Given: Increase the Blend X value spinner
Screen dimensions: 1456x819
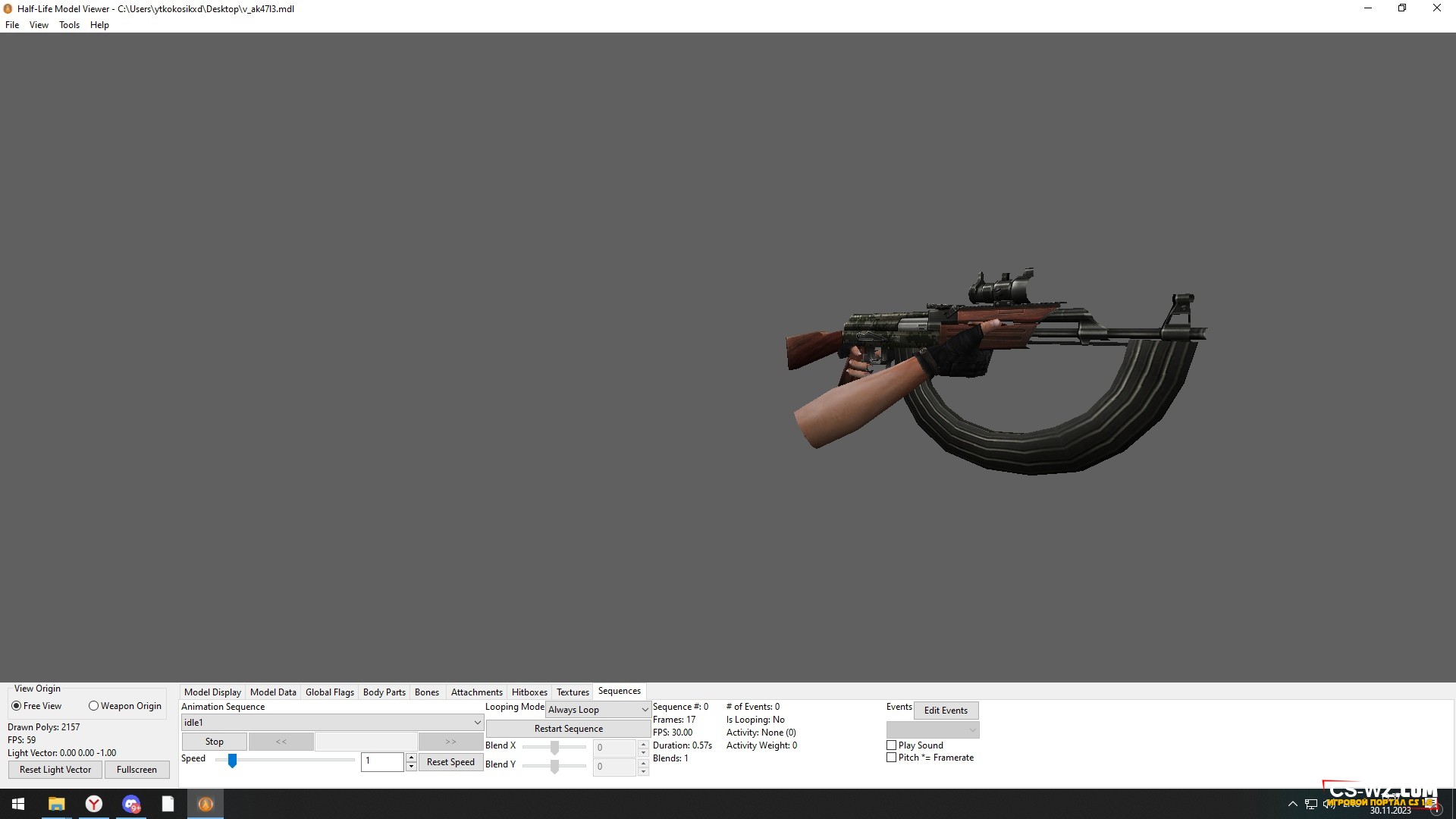Looking at the screenshot, I should (x=643, y=744).
